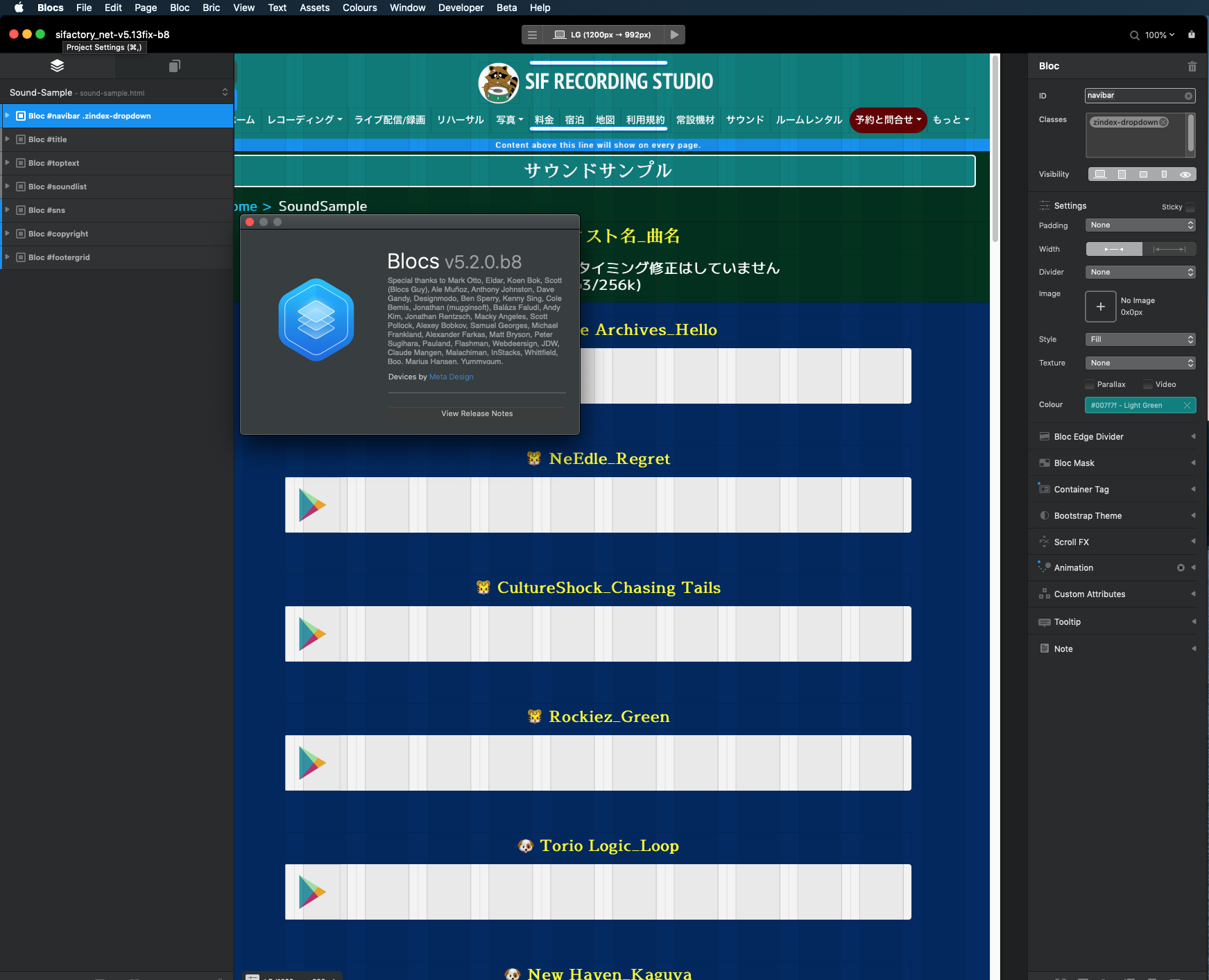Screen dimensions: 1209x980
Task: Open the Padding dropdown
Action: coord(1140,225)
